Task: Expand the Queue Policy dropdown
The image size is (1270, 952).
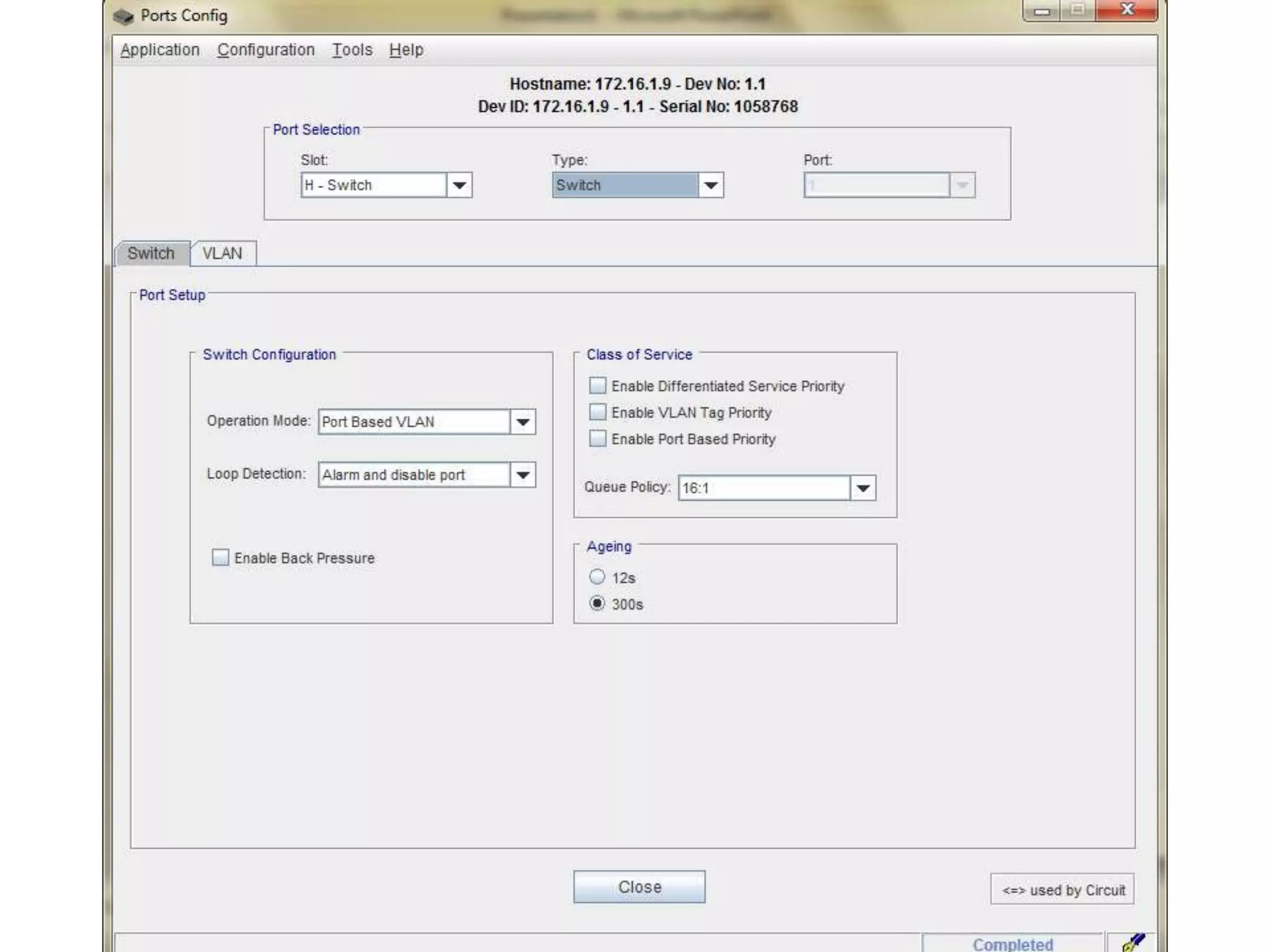Action: (863, 488)
